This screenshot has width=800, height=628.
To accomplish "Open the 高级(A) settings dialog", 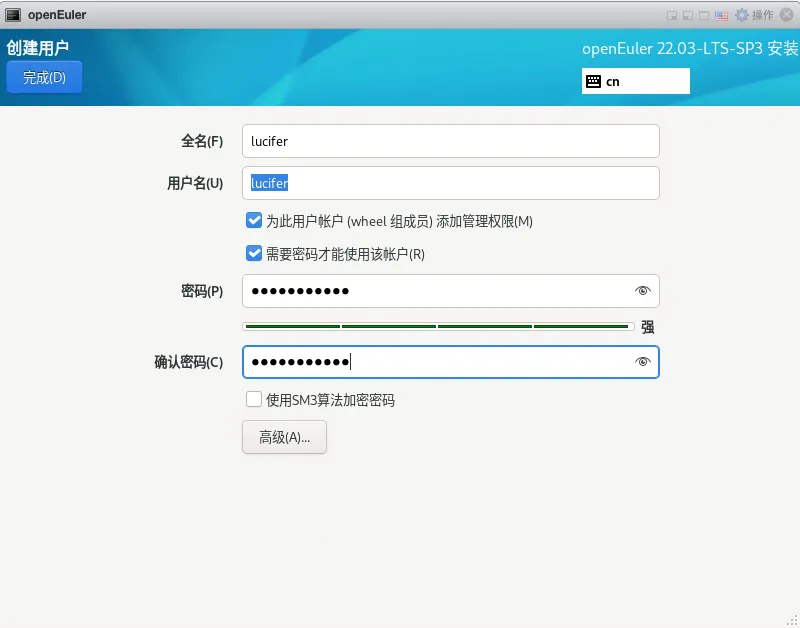I will click(x=283, y=437).
